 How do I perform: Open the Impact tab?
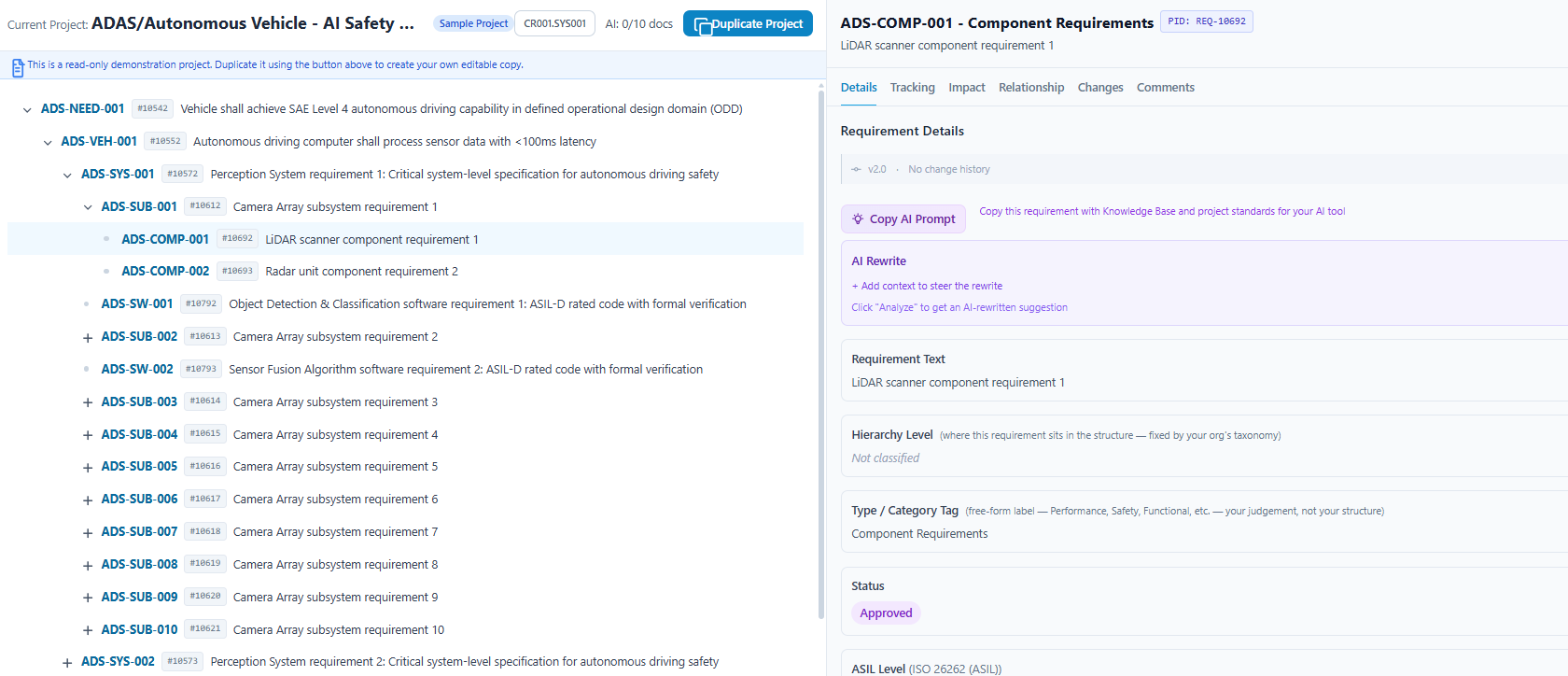[967, 87]
